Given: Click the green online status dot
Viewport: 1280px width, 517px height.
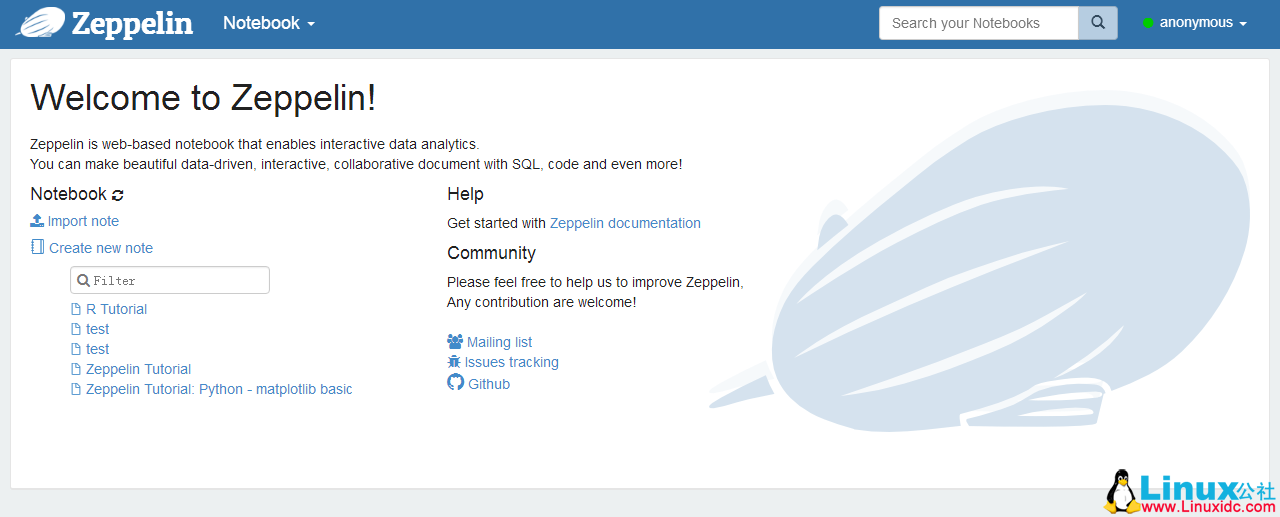Looking at the screenshot, I should tap(1148, 23).
